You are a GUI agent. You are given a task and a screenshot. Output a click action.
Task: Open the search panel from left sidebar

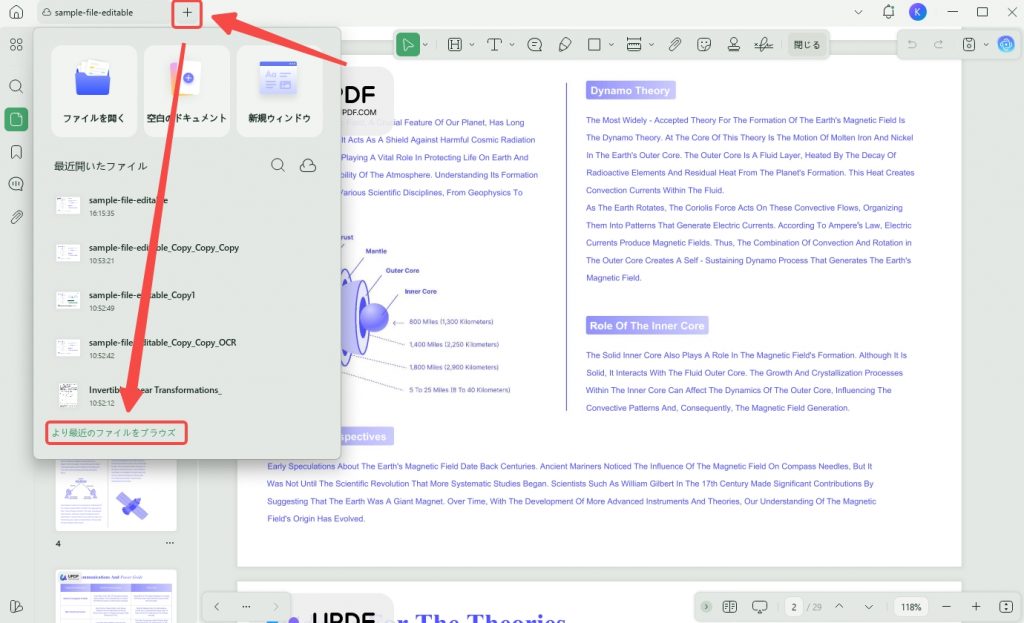pyautogui.click(x=16, y=86)
